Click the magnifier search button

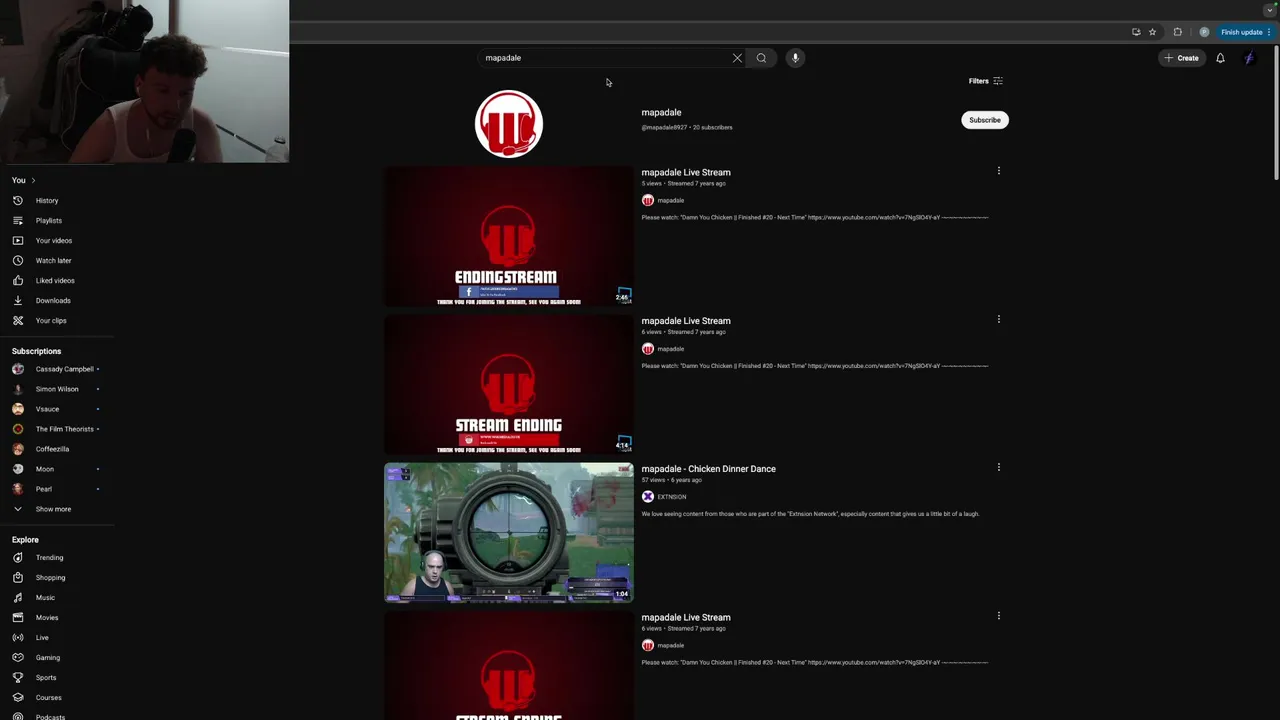(761, 58)
